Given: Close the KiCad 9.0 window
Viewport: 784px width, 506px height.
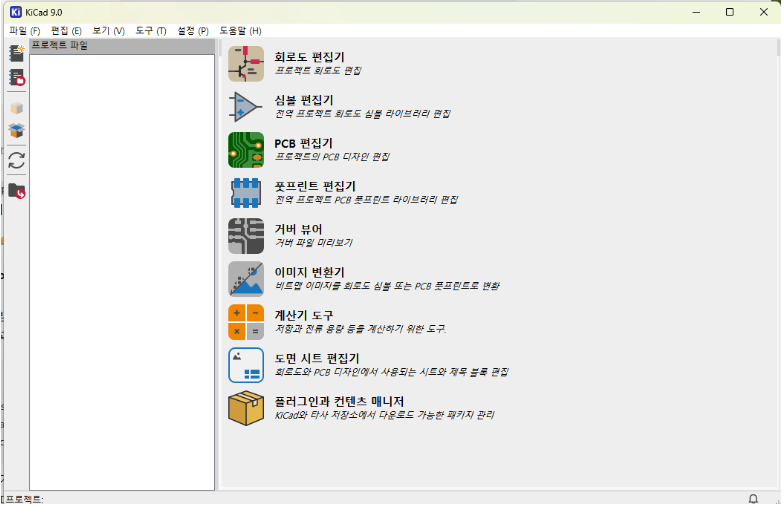Looking at the screenshot, I should 764,12.
